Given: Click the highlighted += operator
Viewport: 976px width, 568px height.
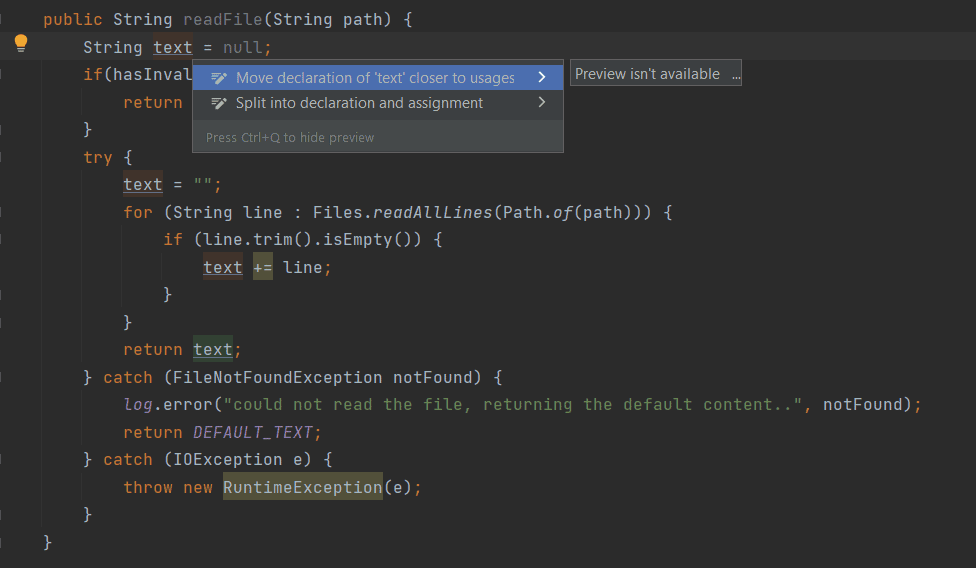Looking at the screenshot, I should [263, 268].
